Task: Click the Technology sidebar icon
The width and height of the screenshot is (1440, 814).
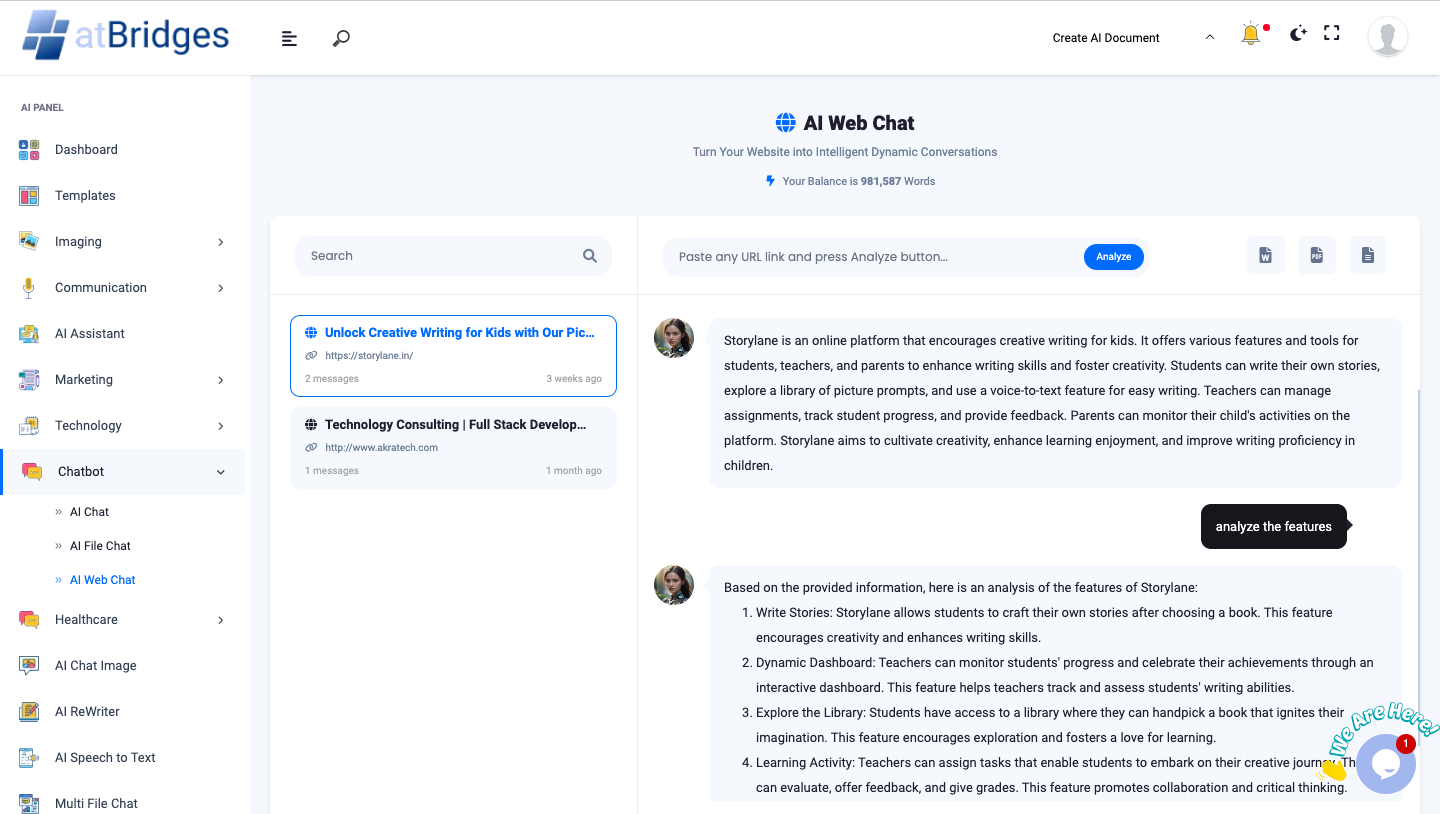Action: click(29, 426)
